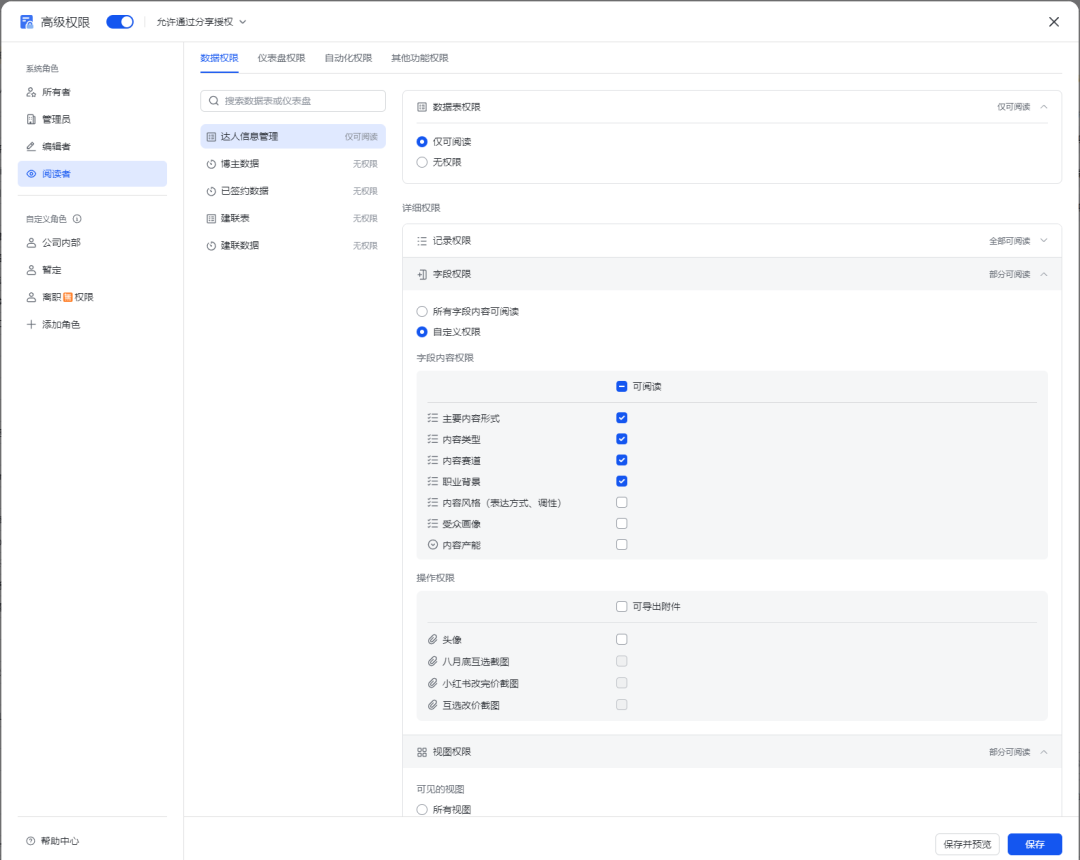This screenshot has width=1080, height=860.
Task: Click the list icon of 记录权限 section
Action: (422, 241)
